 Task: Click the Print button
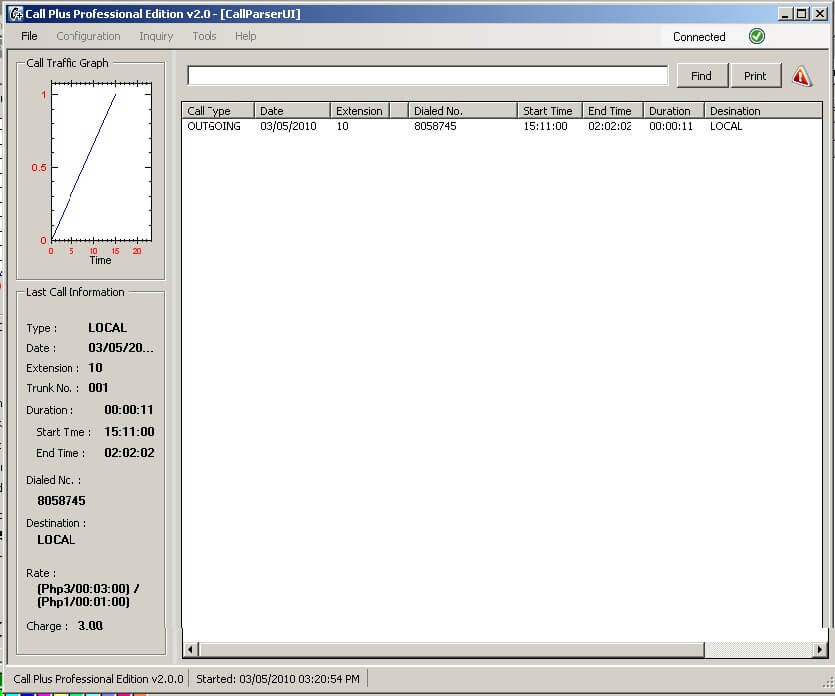pos(755,76)
